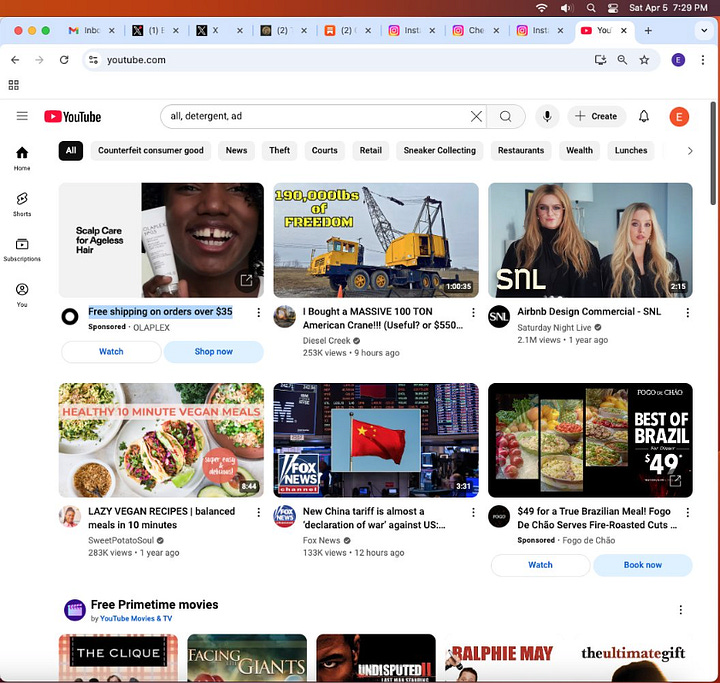Open the SNL Airbnb video thumbnail
Image resolution: width=720 pixels, height=683 pixels.
tap(590, 240)
